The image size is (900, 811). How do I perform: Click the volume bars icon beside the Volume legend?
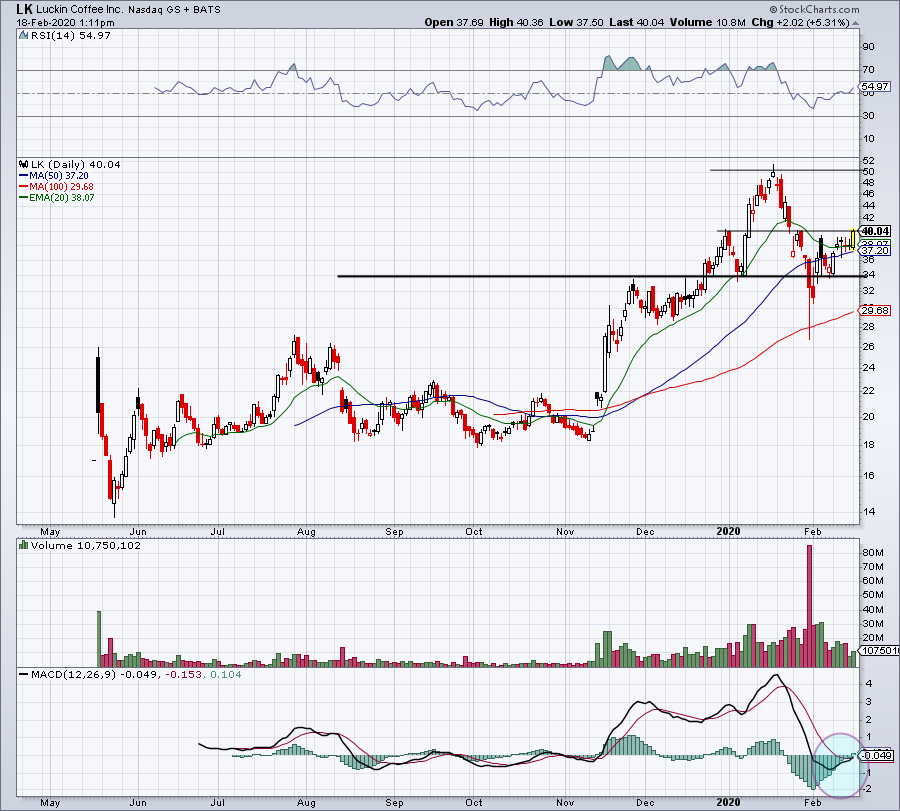24,545
